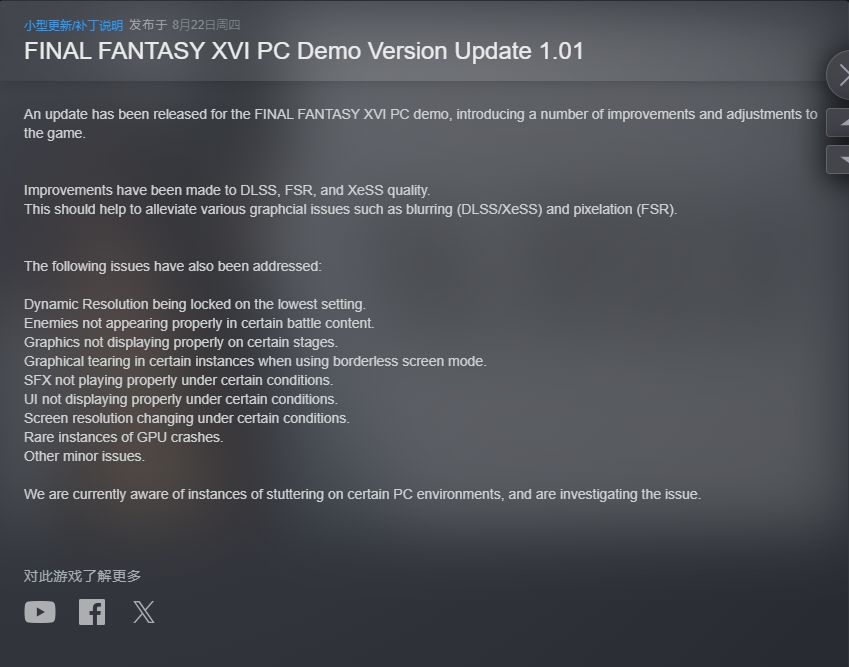Click the Rare instances of GPU crashes line
849x667 pixels.
123,437
